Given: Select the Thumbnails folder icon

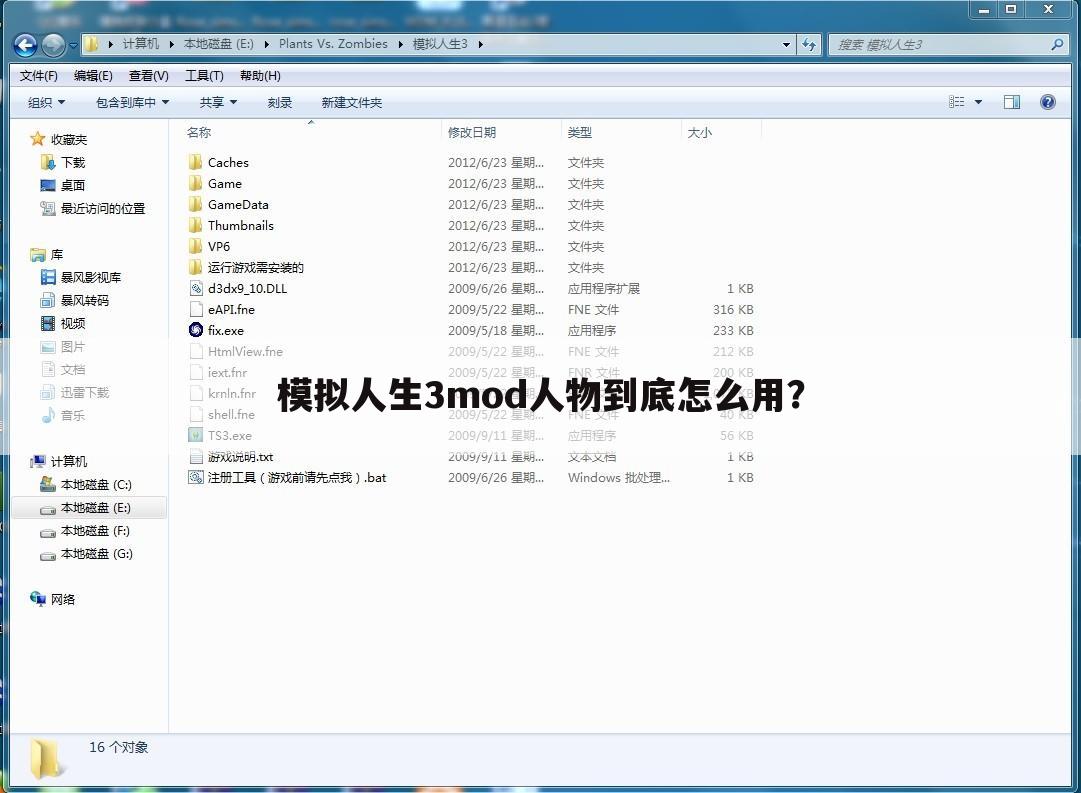Looking at the screenshot, I should pos(196,225).
